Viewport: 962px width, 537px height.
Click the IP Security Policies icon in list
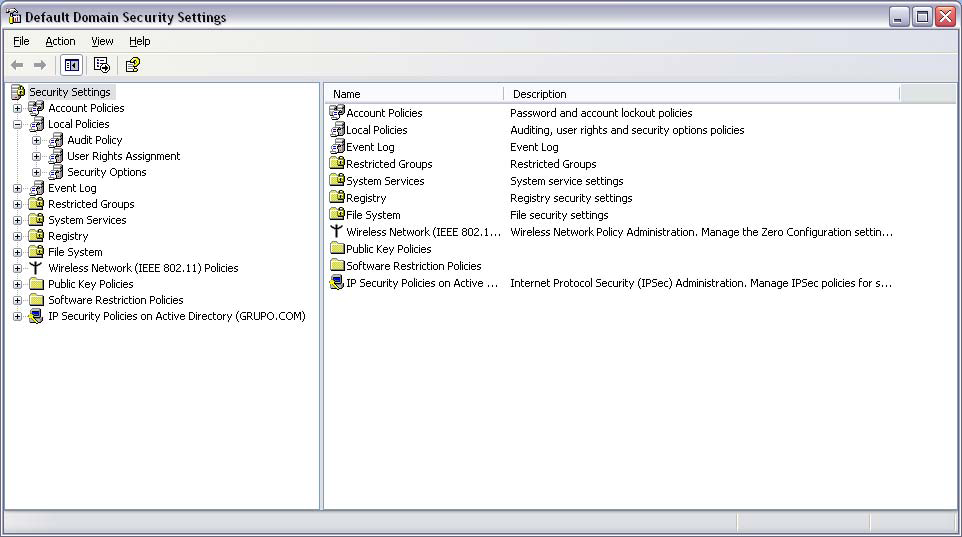point(337,282)
